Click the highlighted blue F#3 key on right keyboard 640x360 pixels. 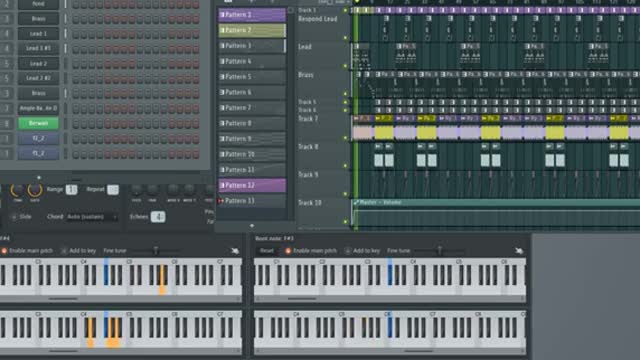(390, 271)
